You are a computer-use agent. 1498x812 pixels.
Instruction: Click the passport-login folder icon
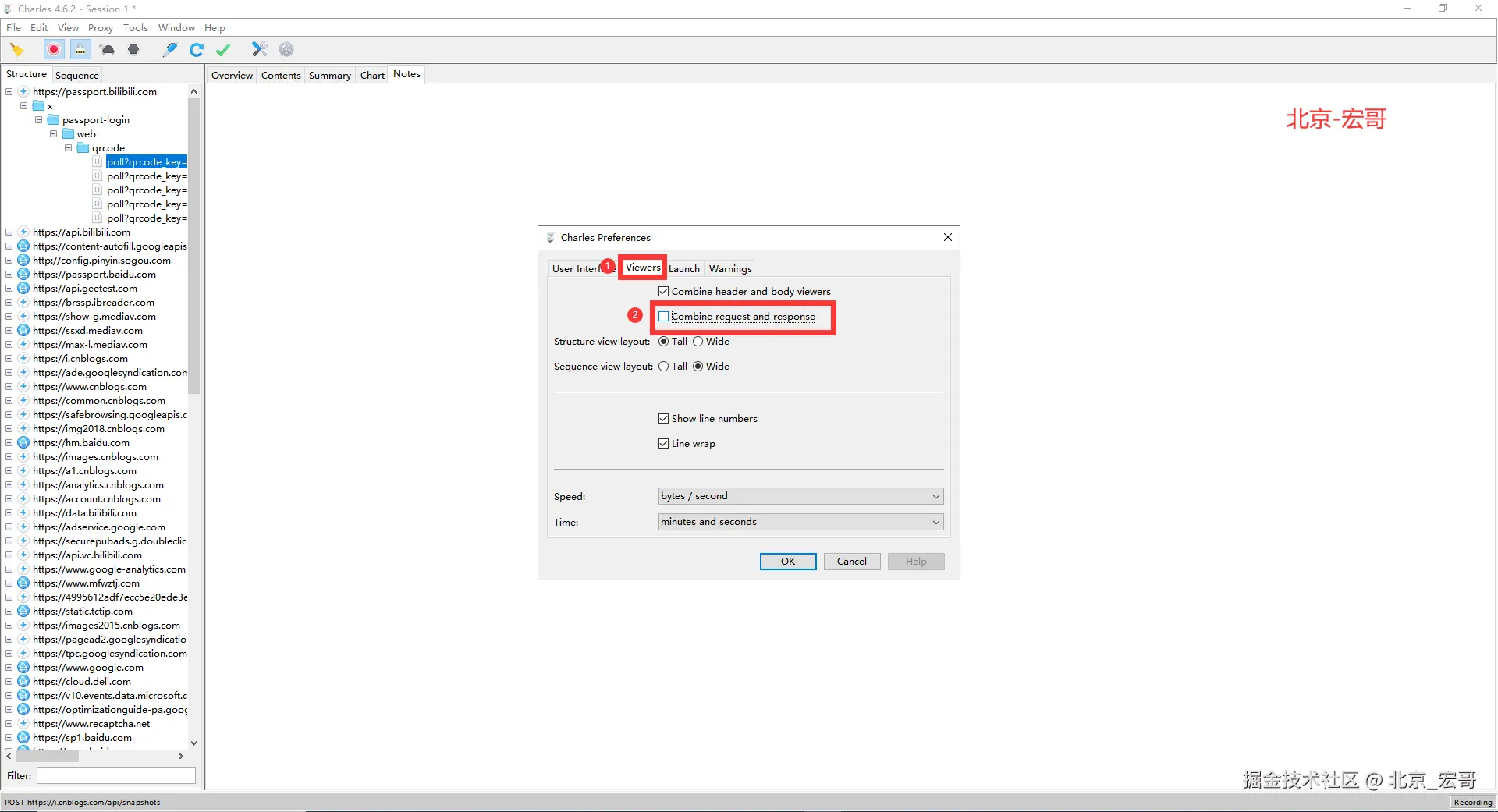click(53, 120)
